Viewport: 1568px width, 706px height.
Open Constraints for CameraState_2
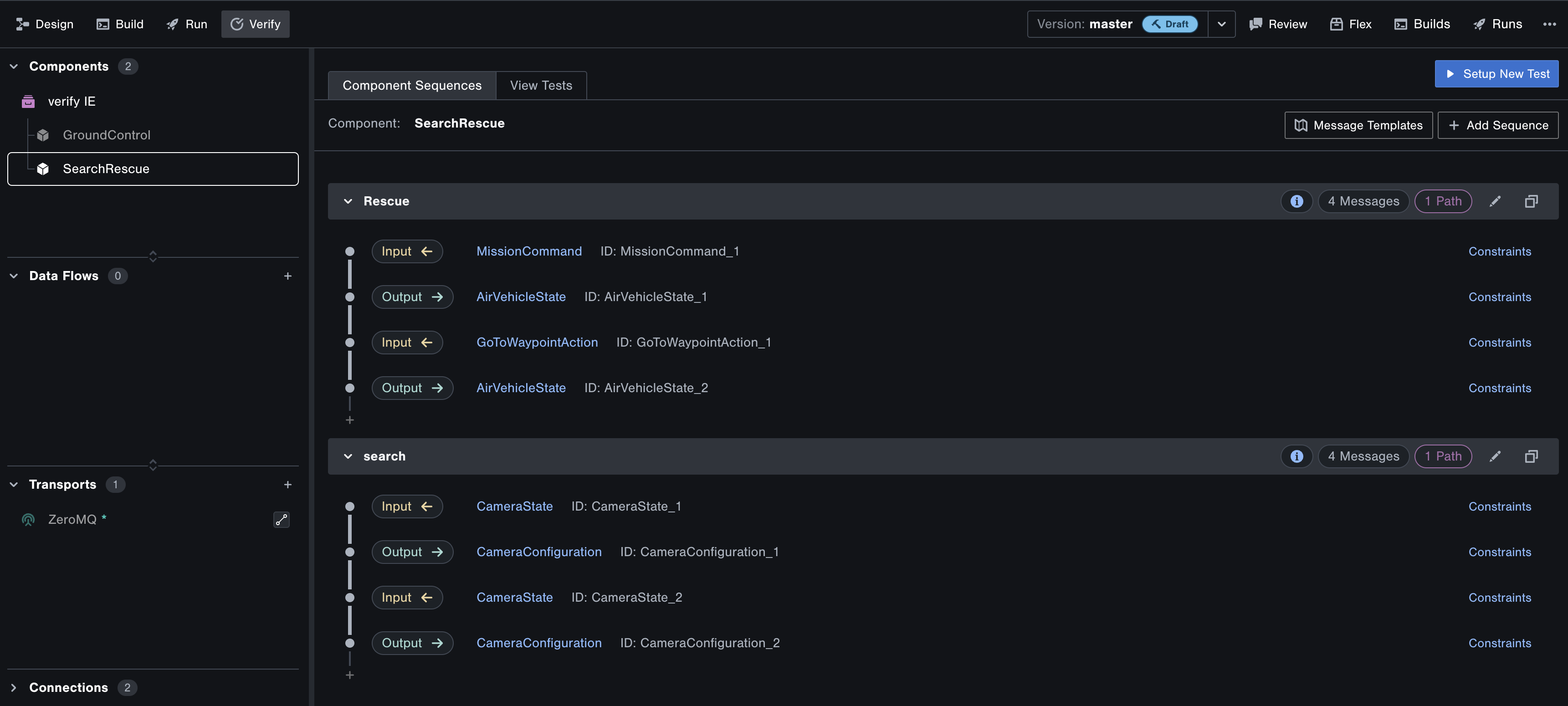tap(1499, 597)
